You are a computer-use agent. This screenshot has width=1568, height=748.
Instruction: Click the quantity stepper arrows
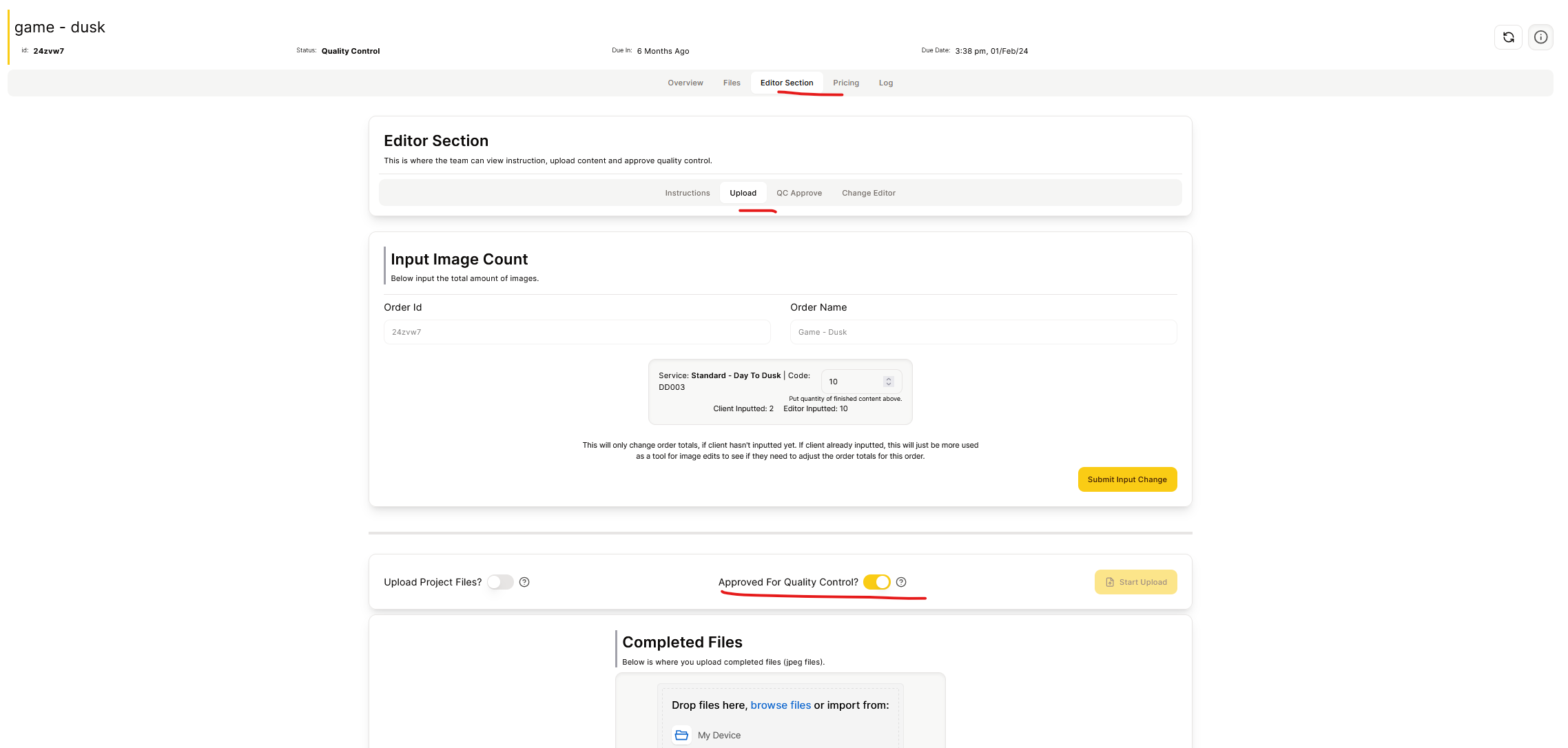889,382
